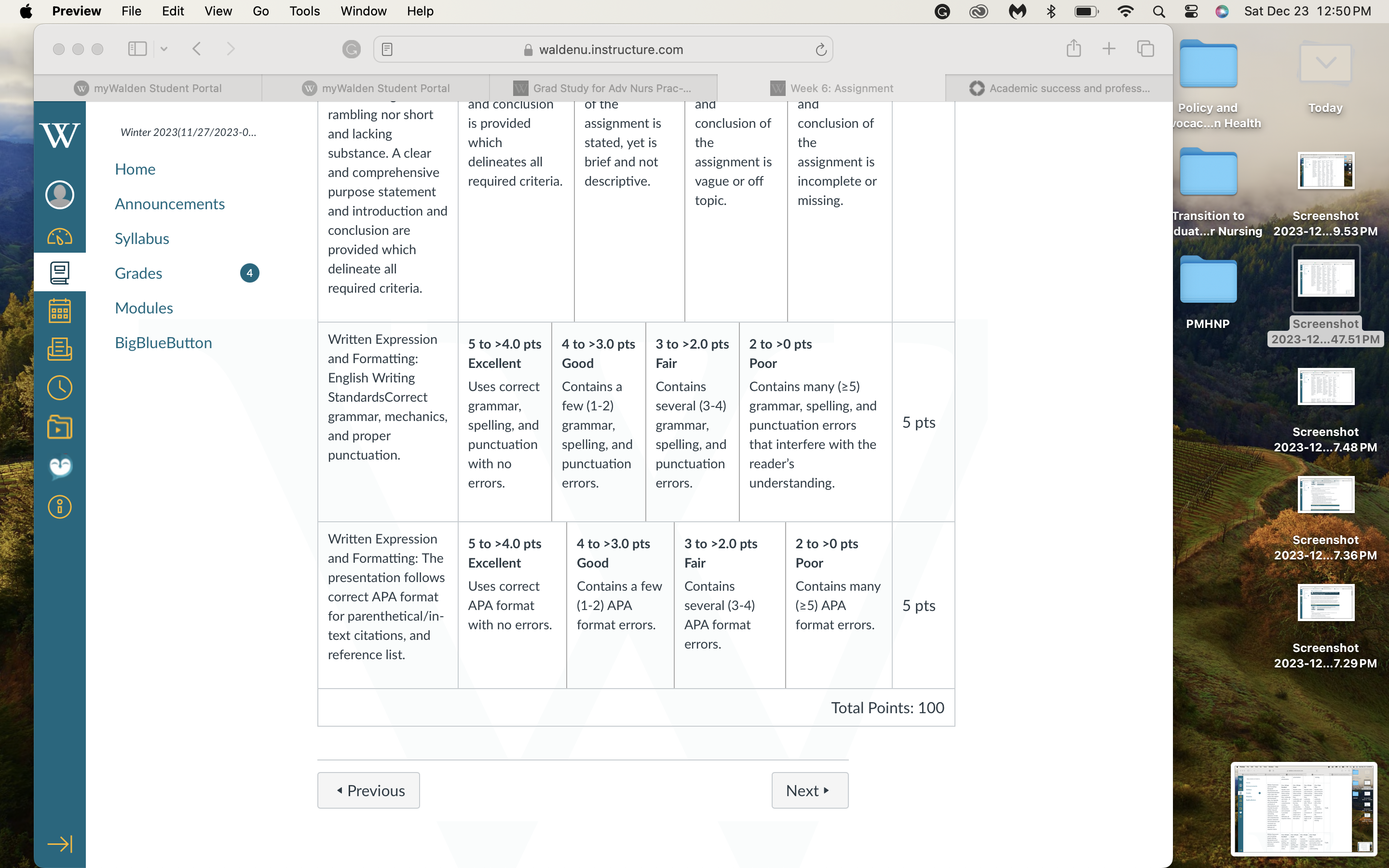Go forward using the browser forward arrow

(x=231, y=49)
